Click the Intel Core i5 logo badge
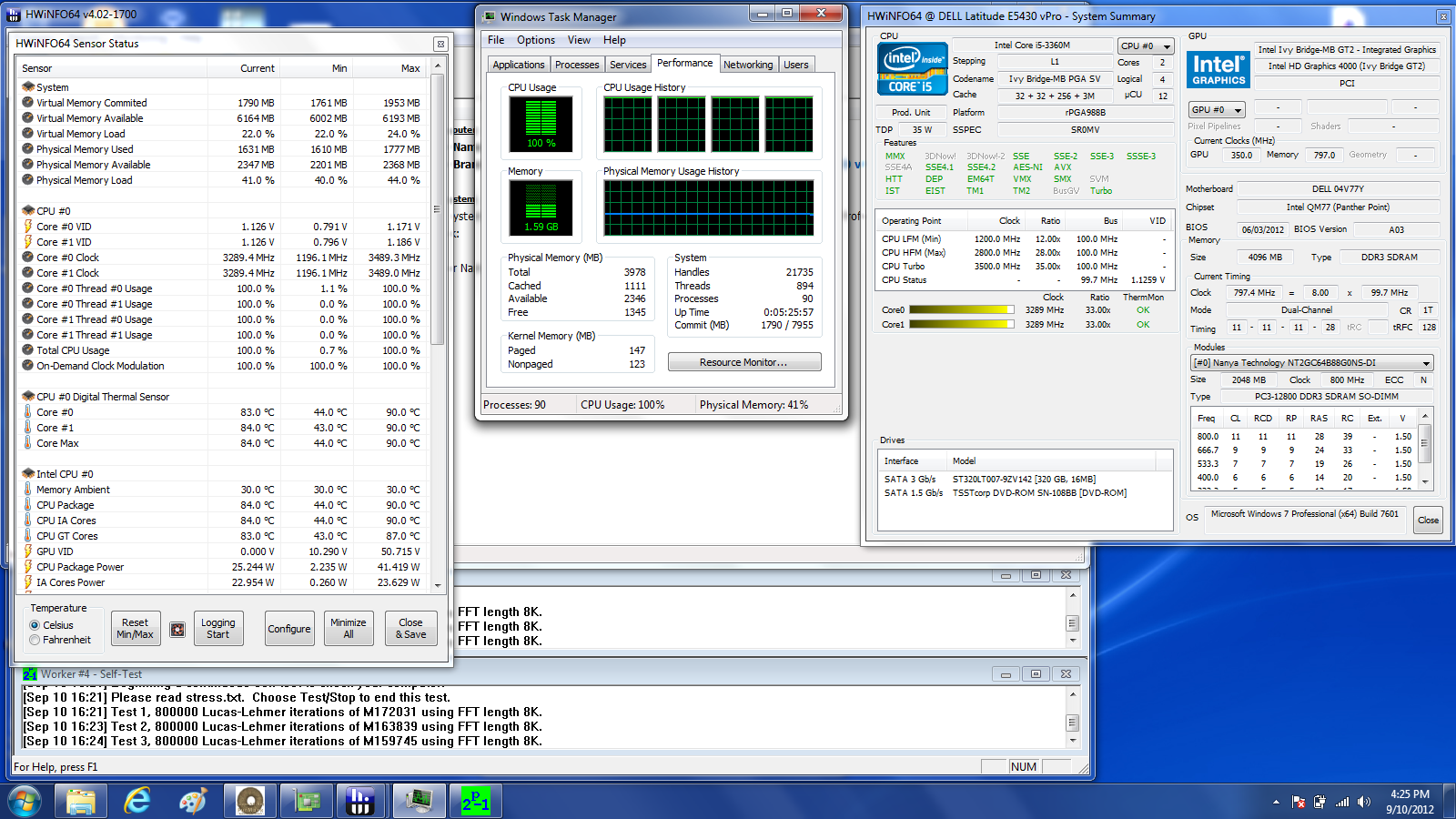This screenshot has height=819, width=1456. coord(912,68)
